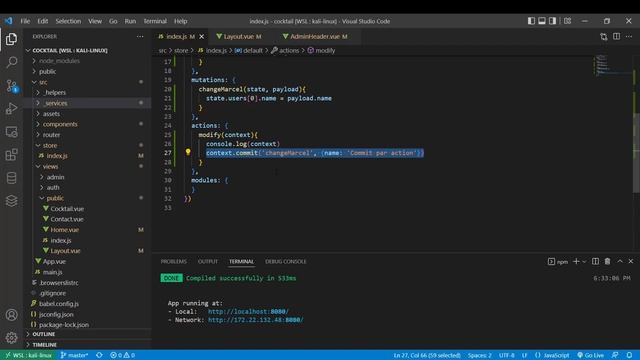Expand the public folder under the project root

click(x=87, y=71)
